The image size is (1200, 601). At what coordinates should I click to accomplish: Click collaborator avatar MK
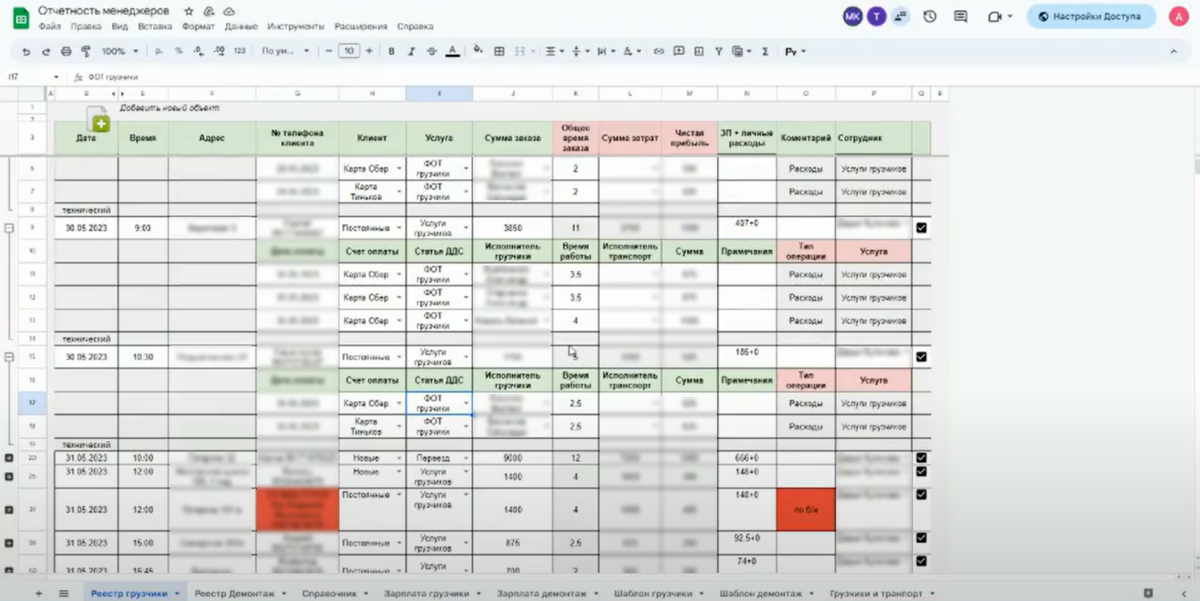pyautogui.click(x=851, y=16)
